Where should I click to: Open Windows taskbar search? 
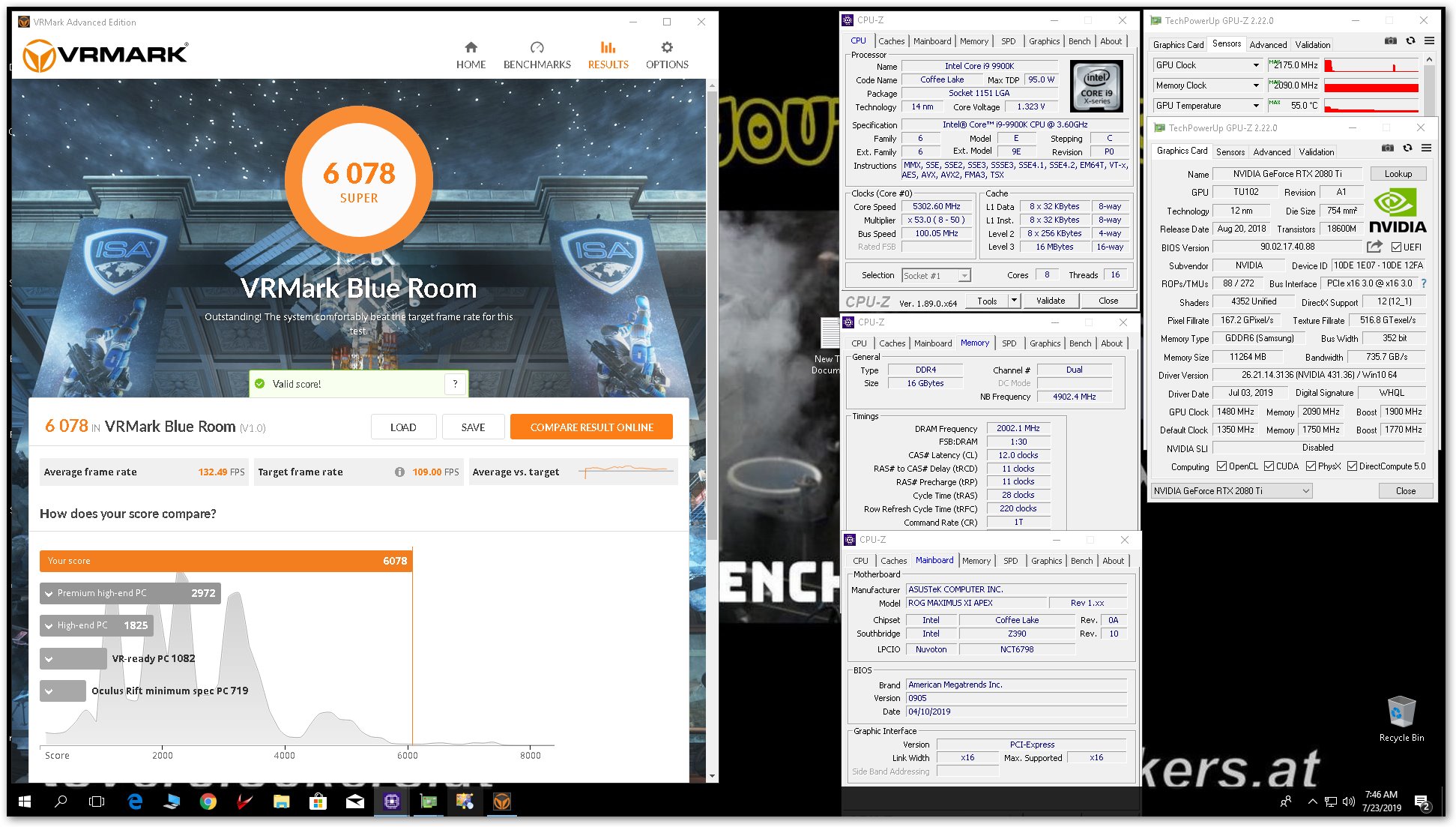(61, 802)
